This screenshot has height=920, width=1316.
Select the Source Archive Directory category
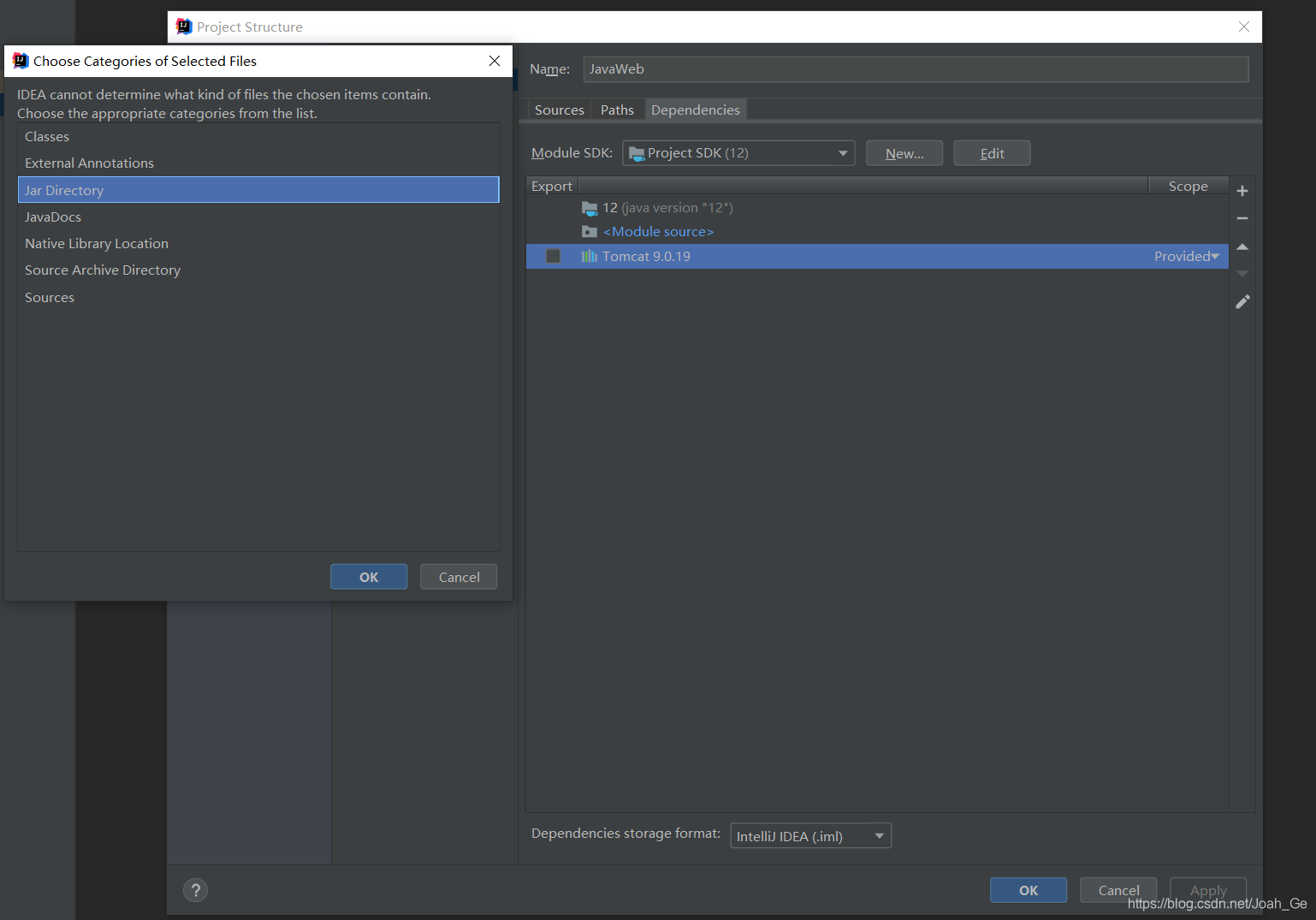point(258,270)
